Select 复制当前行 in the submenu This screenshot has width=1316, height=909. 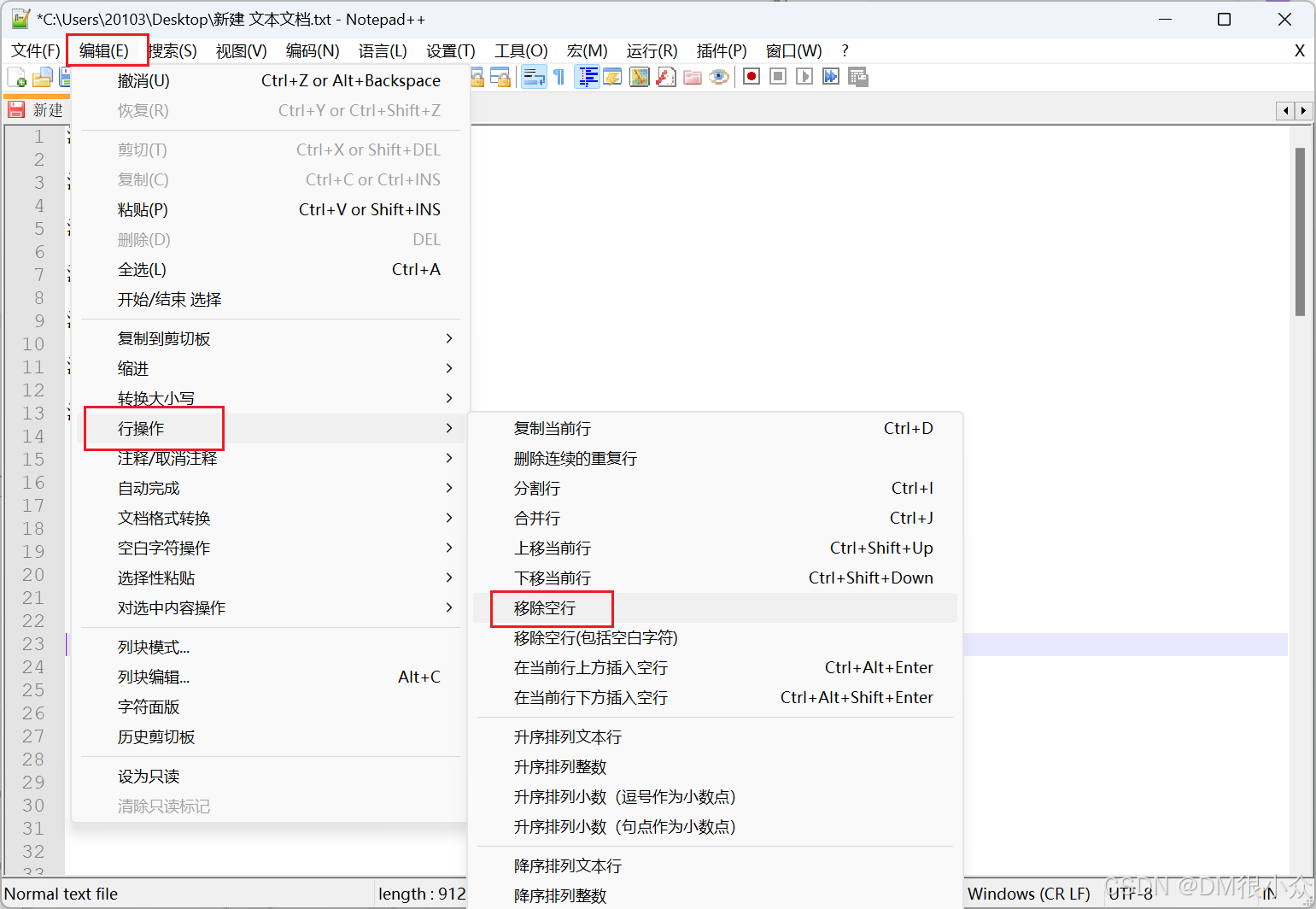[715, 428]
